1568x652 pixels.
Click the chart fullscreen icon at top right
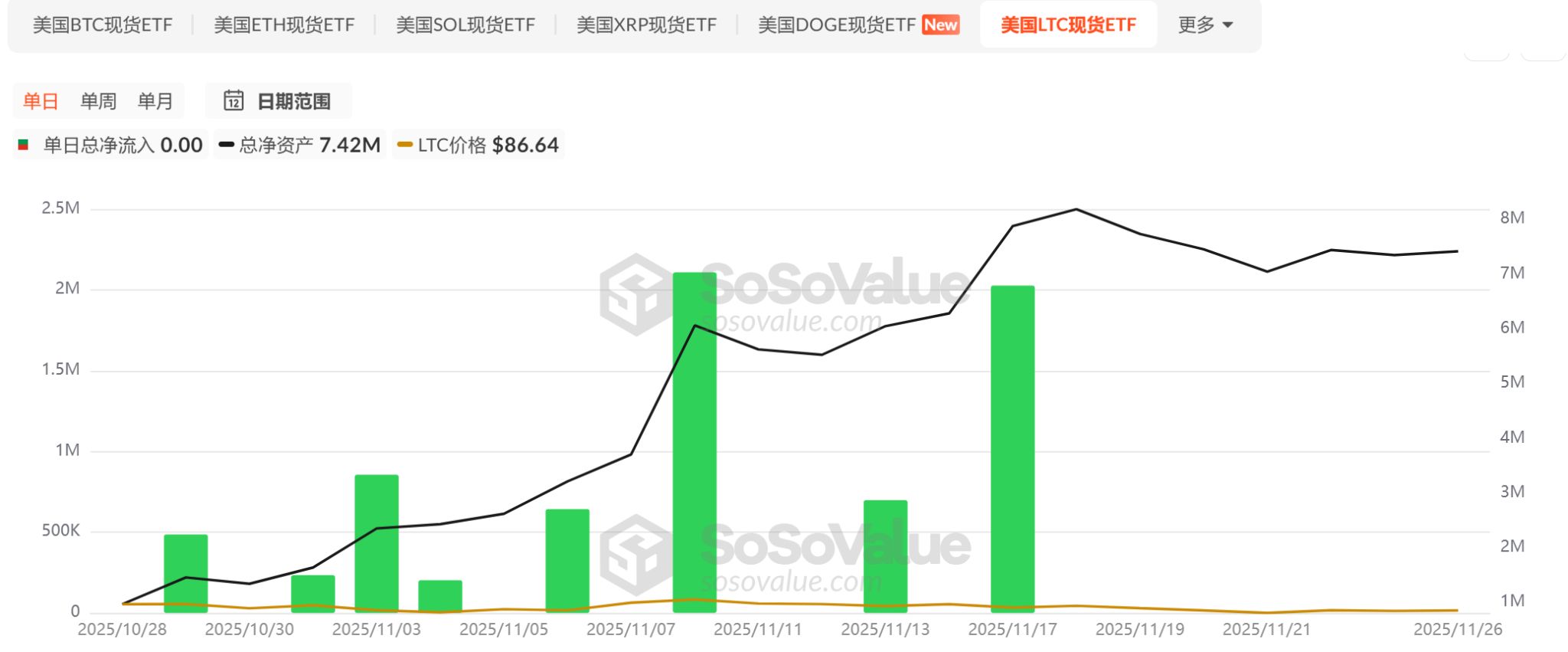pyautogui.click(x=1545, y=55)
